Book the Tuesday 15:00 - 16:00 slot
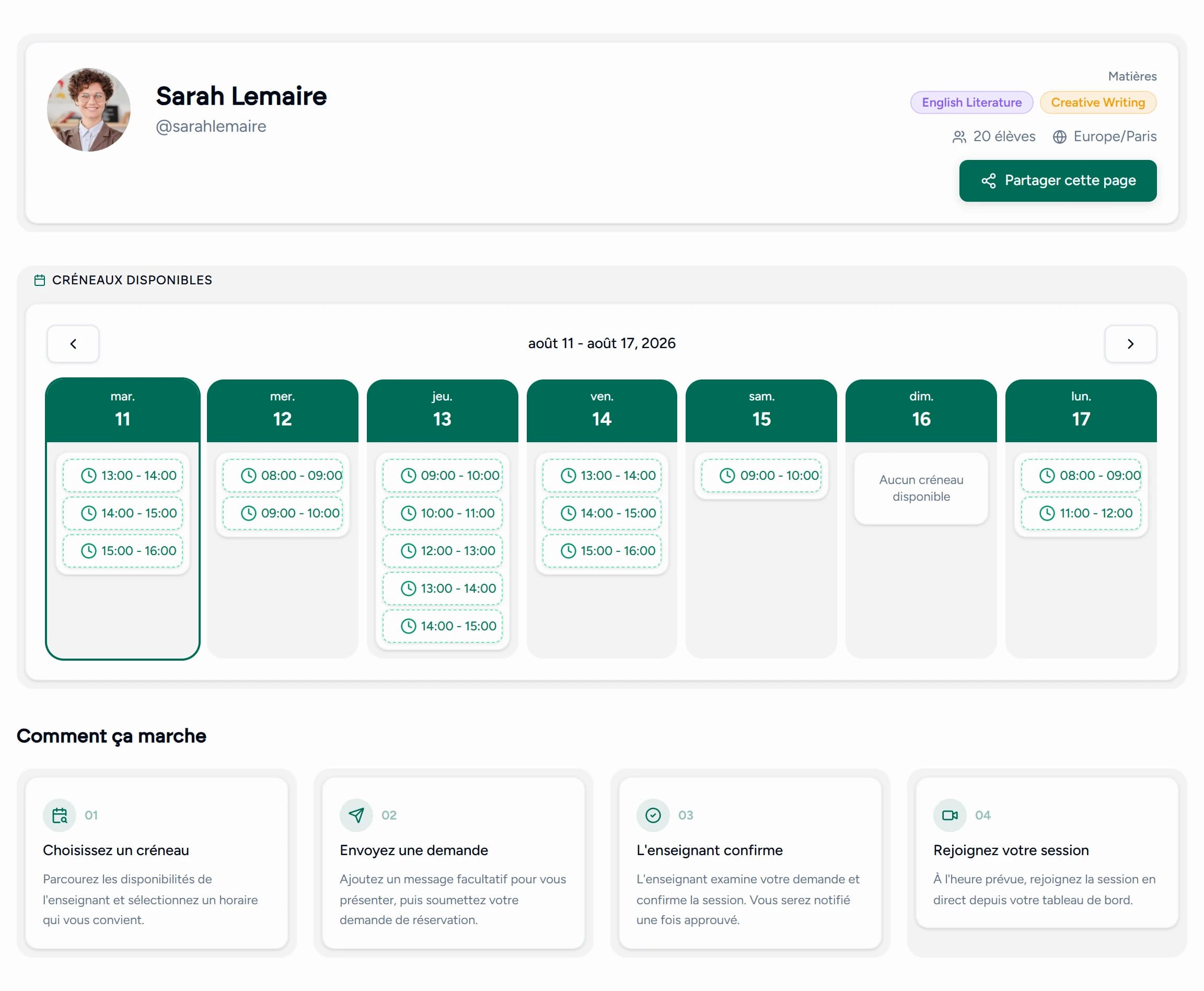The image size is (1204, 991). 123,551
